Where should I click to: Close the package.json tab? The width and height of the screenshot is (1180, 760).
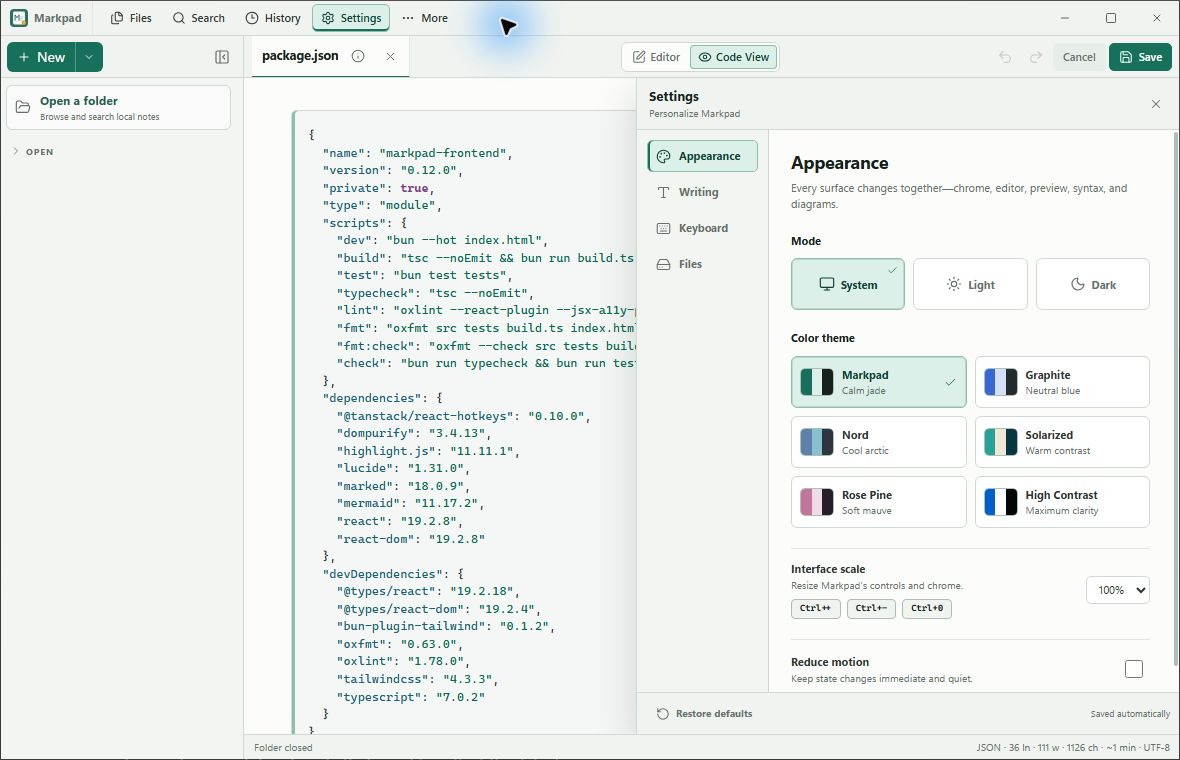391,56
